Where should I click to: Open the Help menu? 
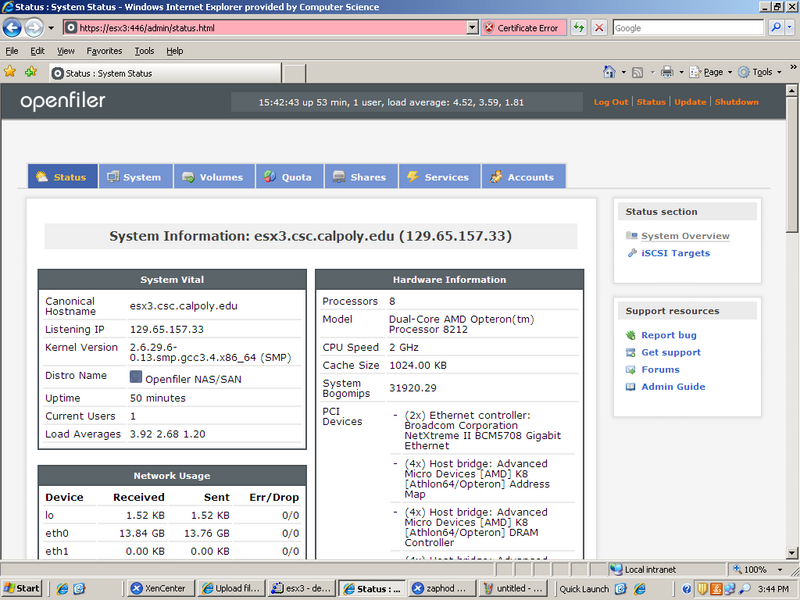174,51
